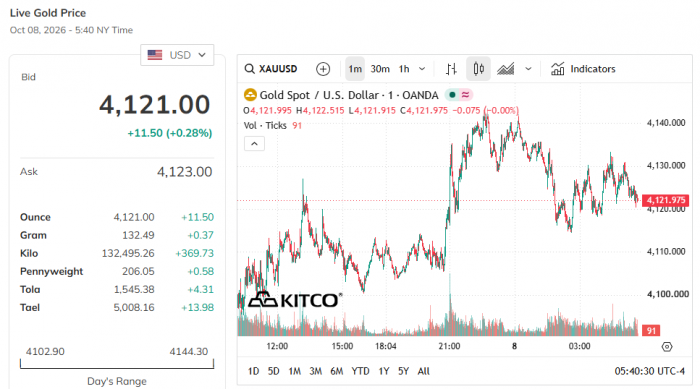Select the candlestick chart style icon
Viewport: 700px width, 389px height.
[x=478, y=69]
